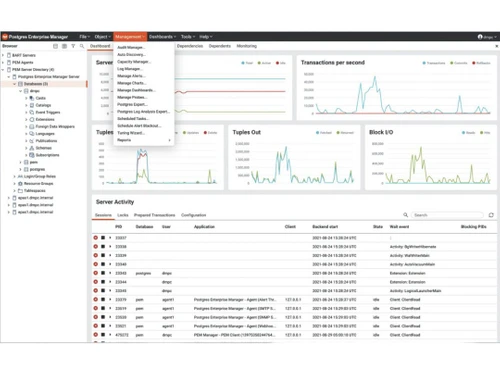
Task: Choose Audit Manager from Management menu
Action: [131, 47]
